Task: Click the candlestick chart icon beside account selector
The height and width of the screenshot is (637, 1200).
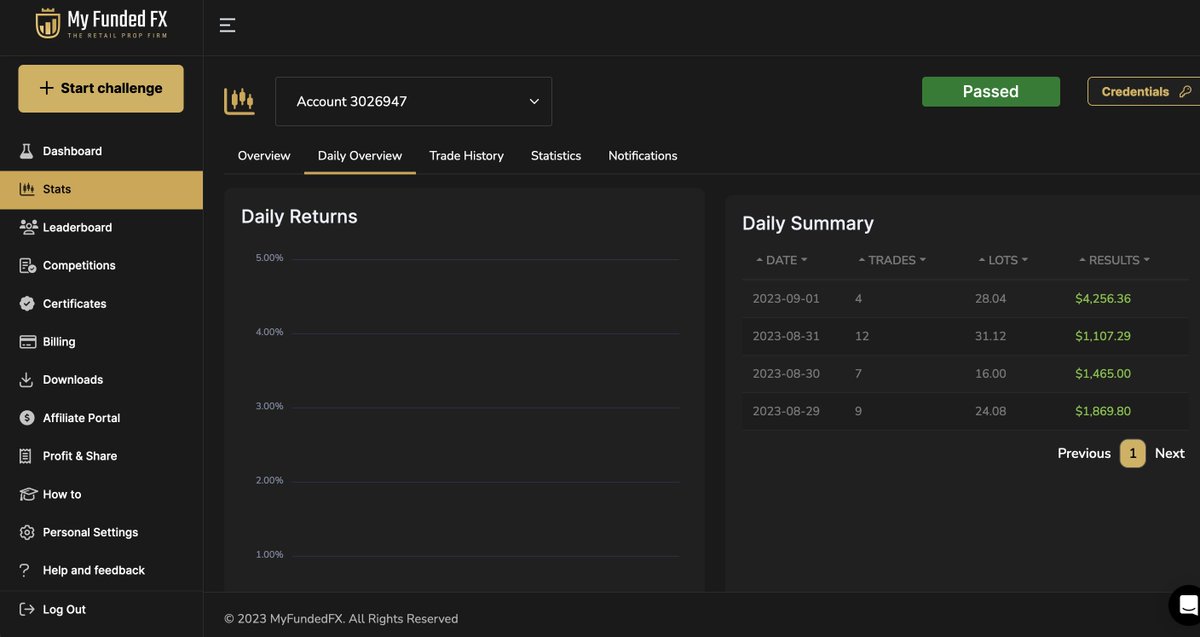Action: pyautogui.click(x=239, y=101)
